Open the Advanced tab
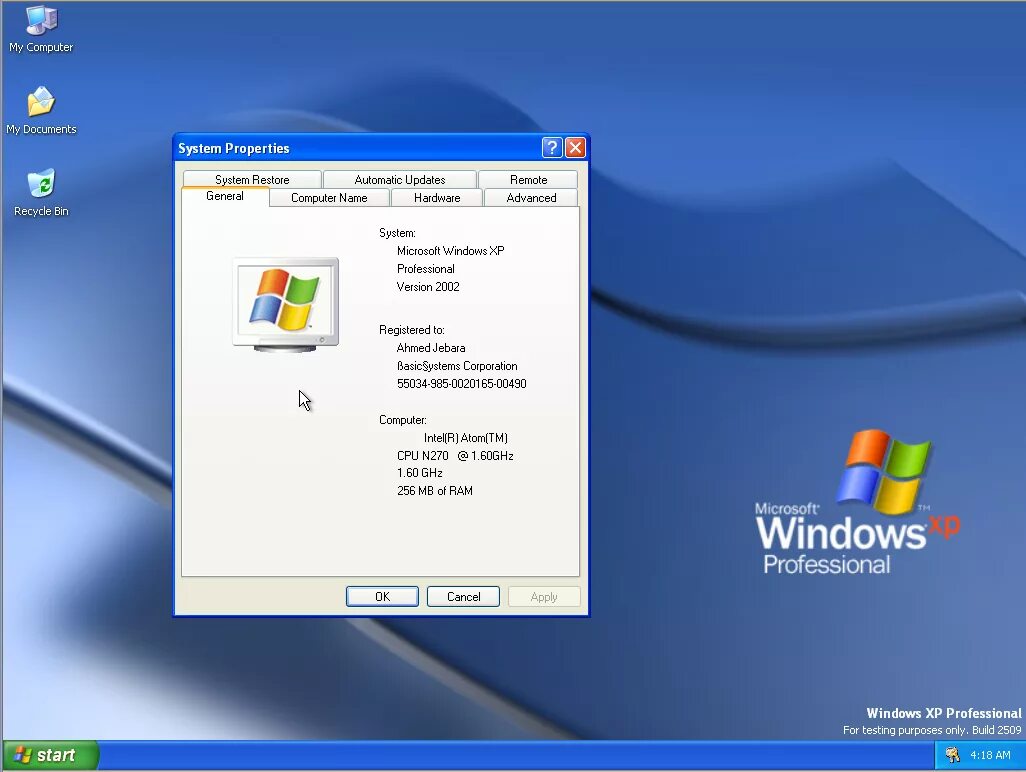The width and height of the screenshot is (1026, 772). coord(531,198)
